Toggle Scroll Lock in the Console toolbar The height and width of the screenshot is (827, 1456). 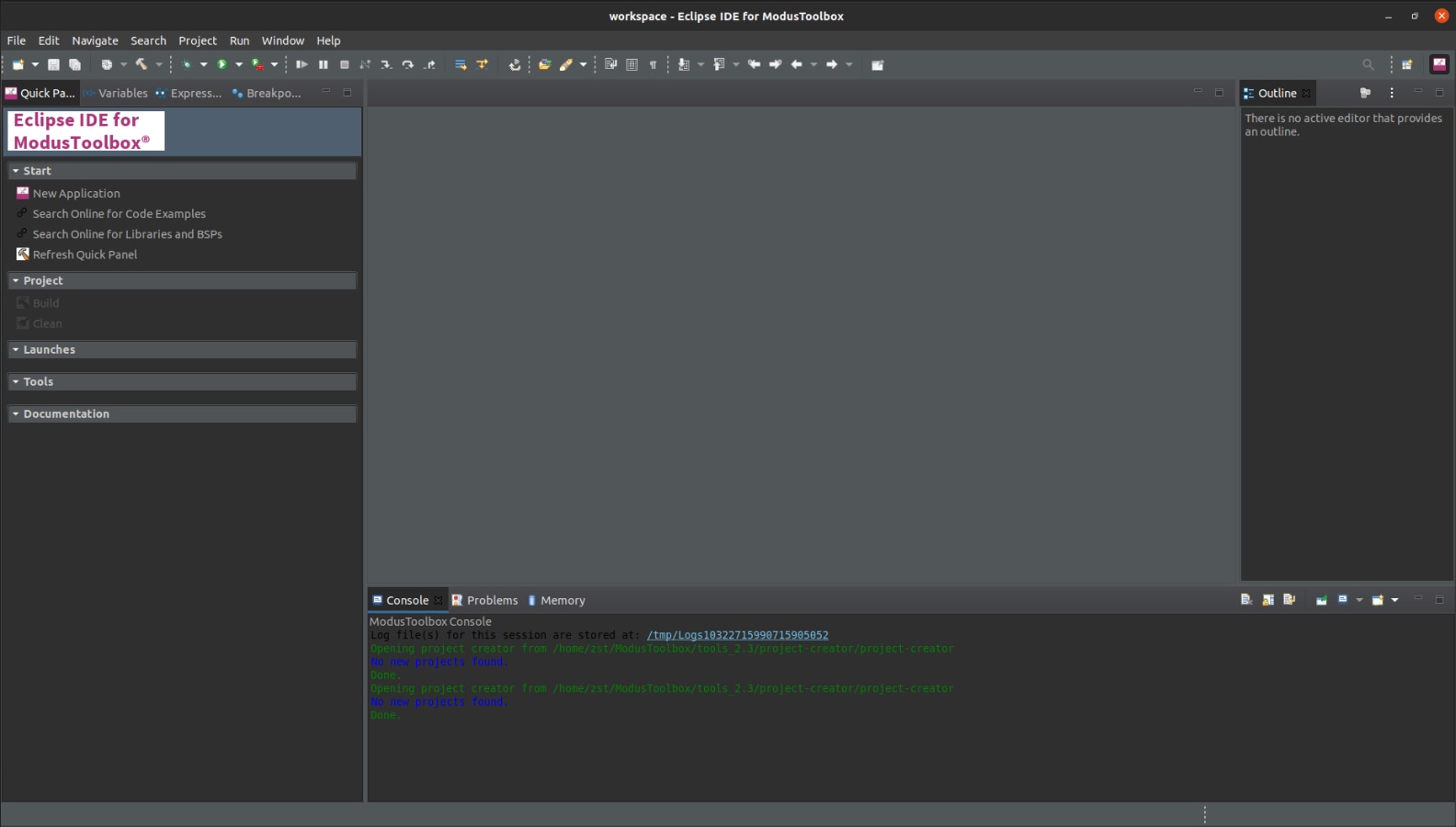pos(1268,600)
